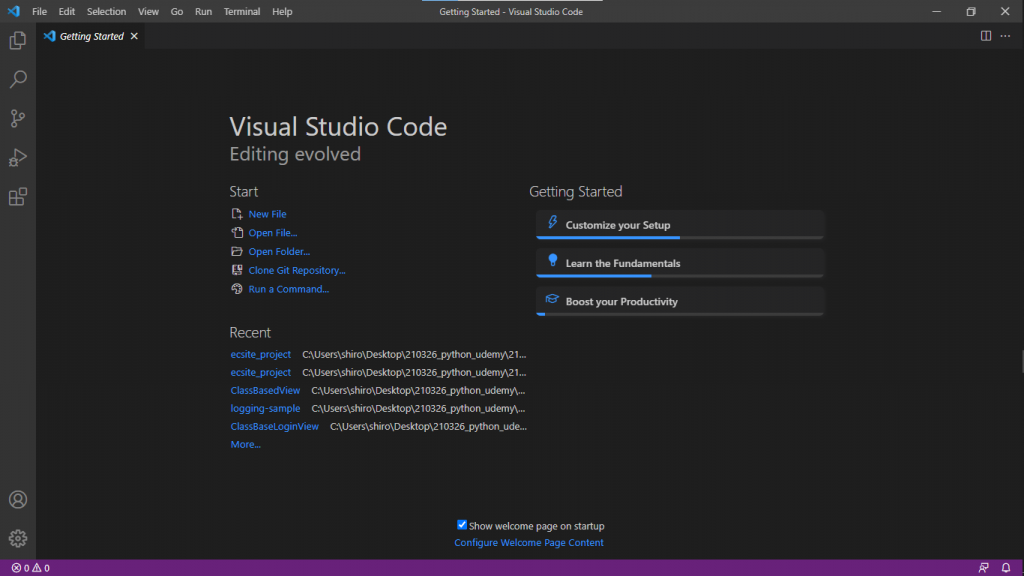1024x576 pixels.
Task: Open the Terminal menu
Action: pyautogui.click(x=241, y=11)
